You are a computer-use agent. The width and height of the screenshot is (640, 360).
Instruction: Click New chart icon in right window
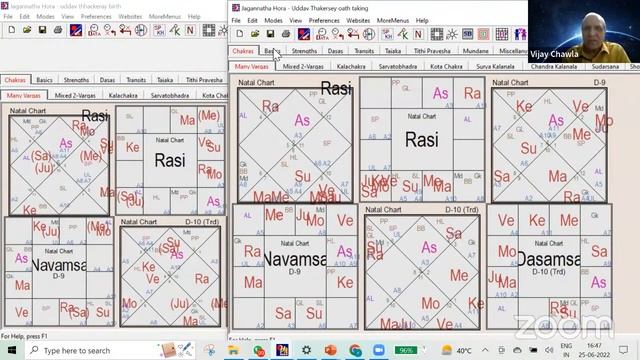240,34
